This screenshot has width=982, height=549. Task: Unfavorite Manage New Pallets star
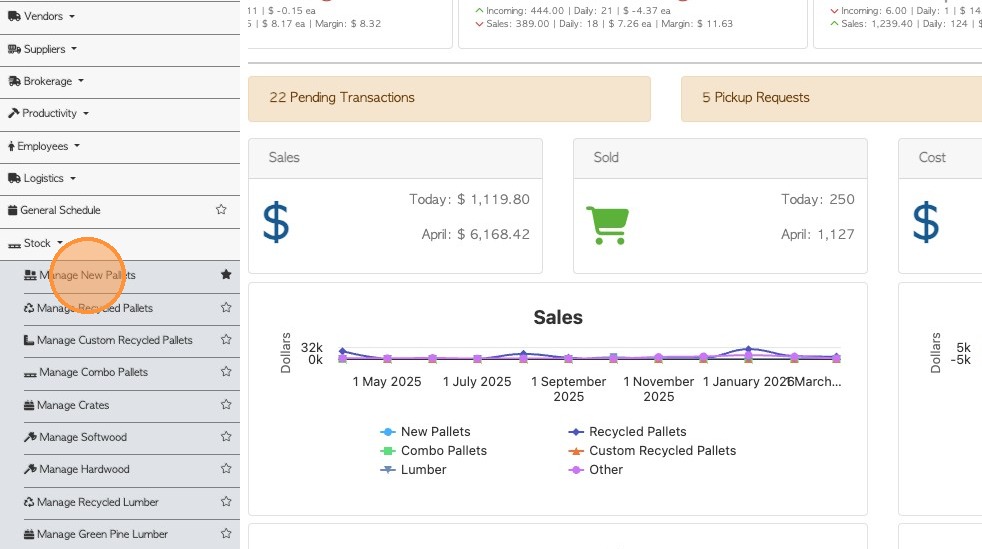tap(226, 274)
